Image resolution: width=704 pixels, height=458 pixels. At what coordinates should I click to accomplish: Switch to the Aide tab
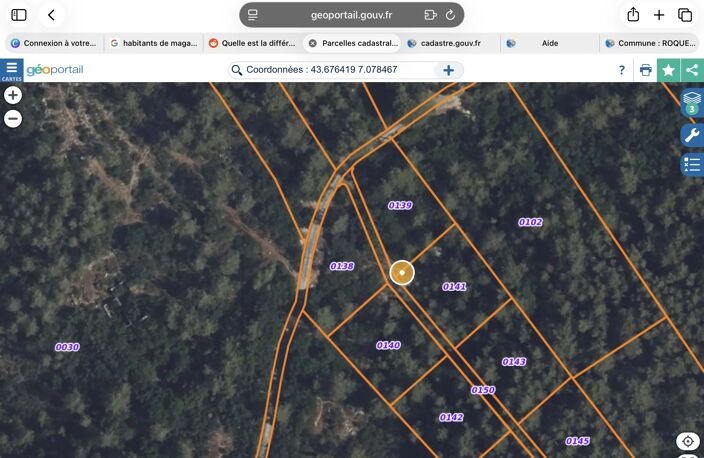point(550,43)
